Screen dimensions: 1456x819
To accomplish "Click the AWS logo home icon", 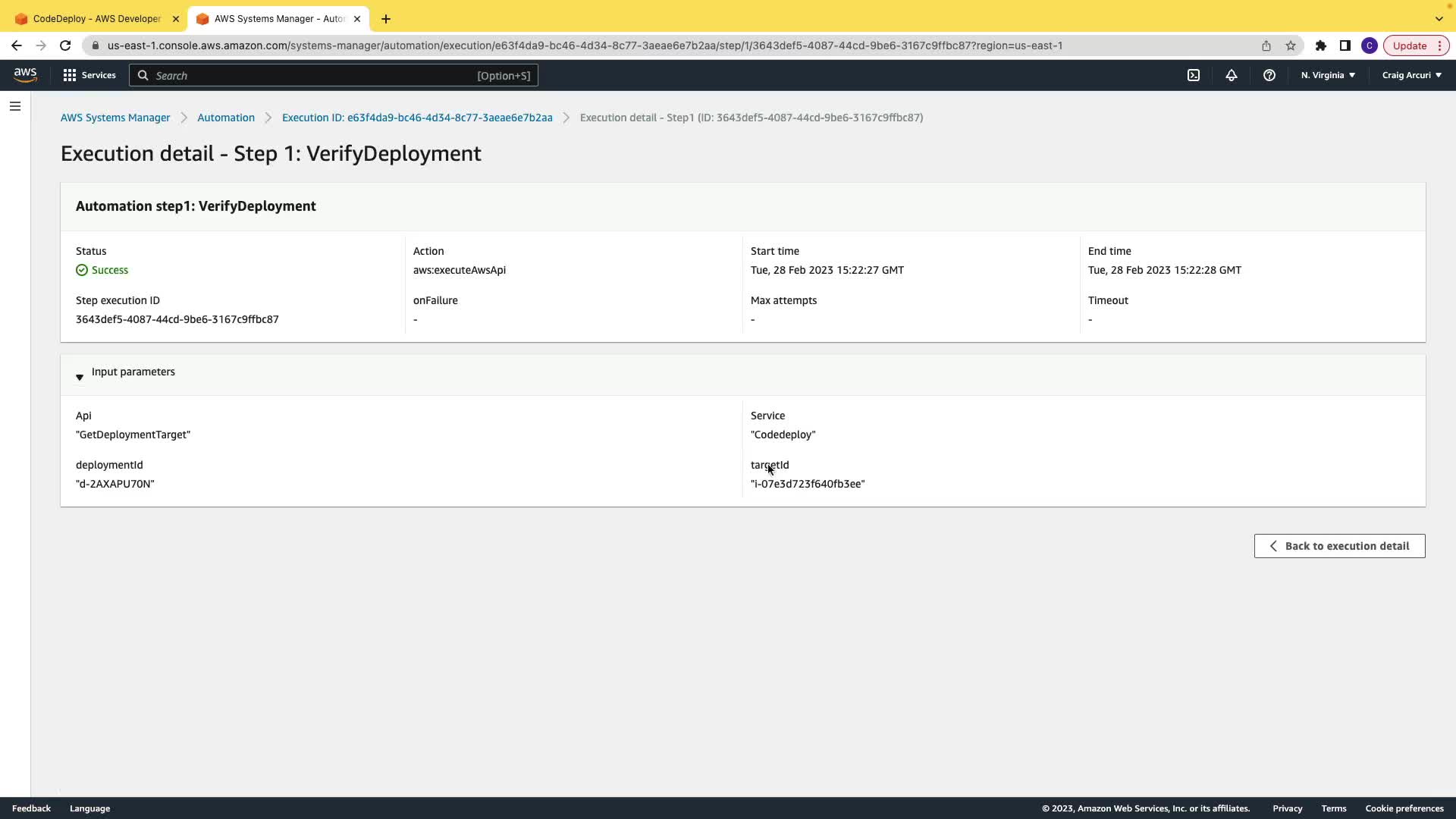I will pyautogui.click(x=25, y=74).
